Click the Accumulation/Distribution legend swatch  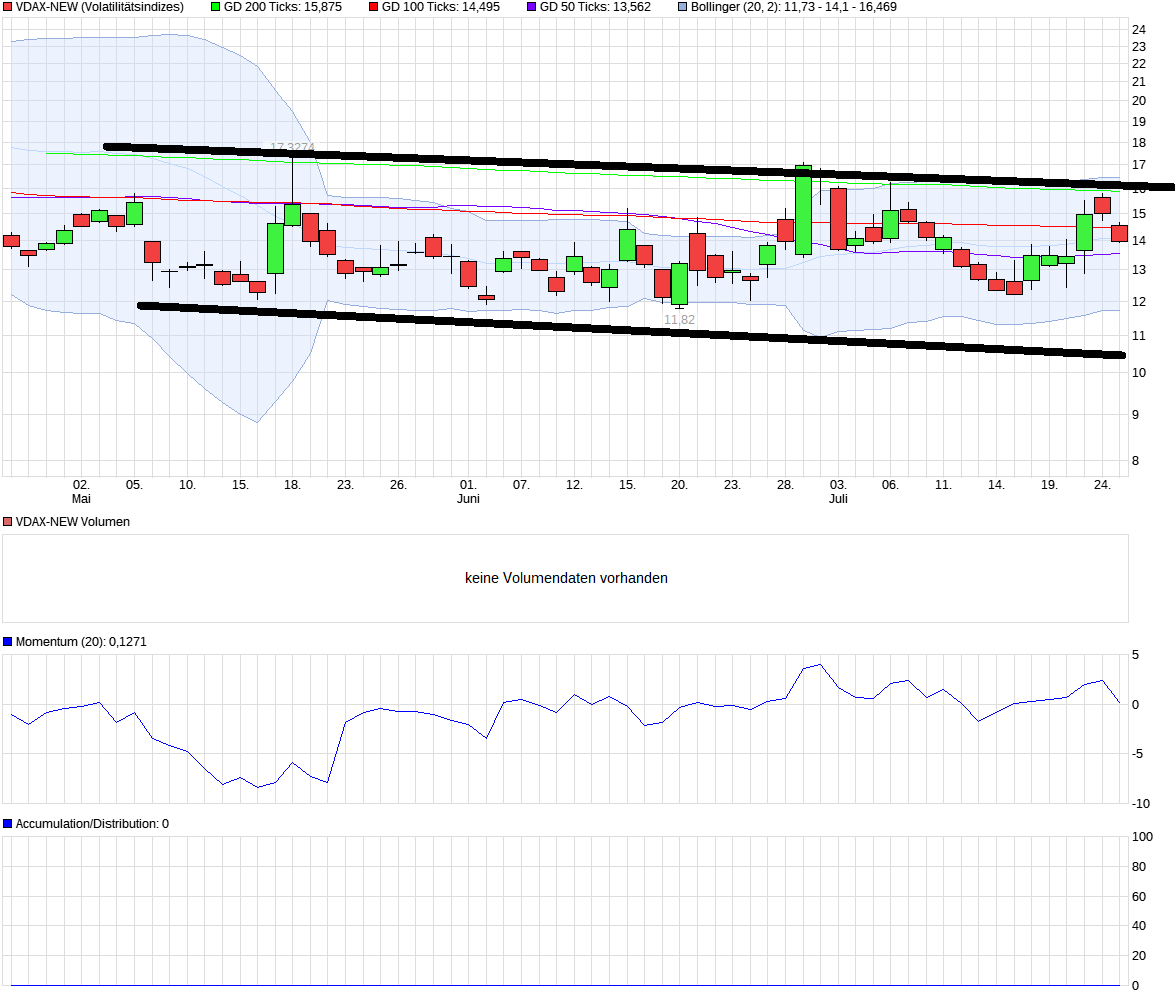pyautogui.click(x=7, y=824)
